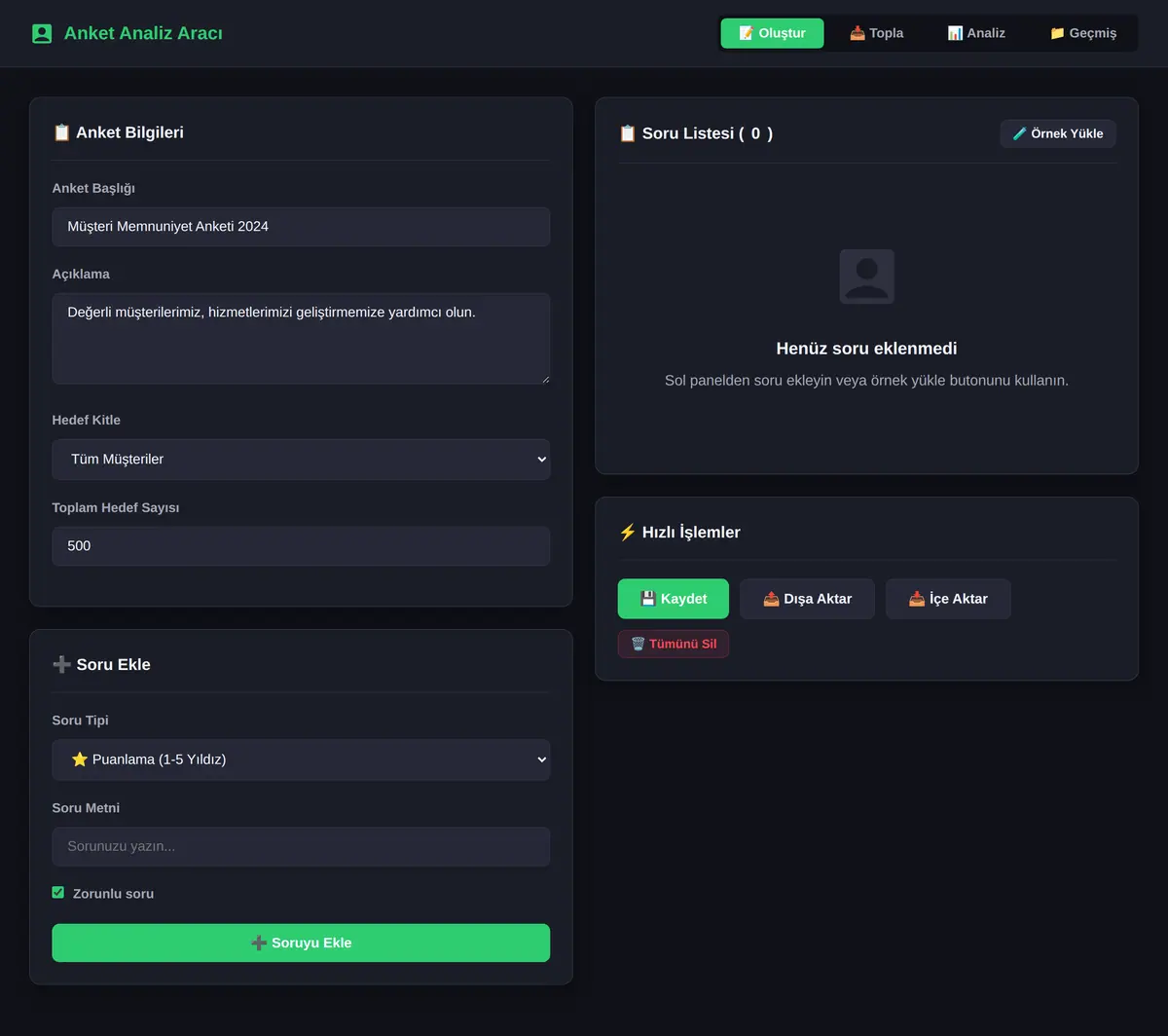
Task: Load sample questions via Örnek Yükle
Action: click(x=1058, y=133)
